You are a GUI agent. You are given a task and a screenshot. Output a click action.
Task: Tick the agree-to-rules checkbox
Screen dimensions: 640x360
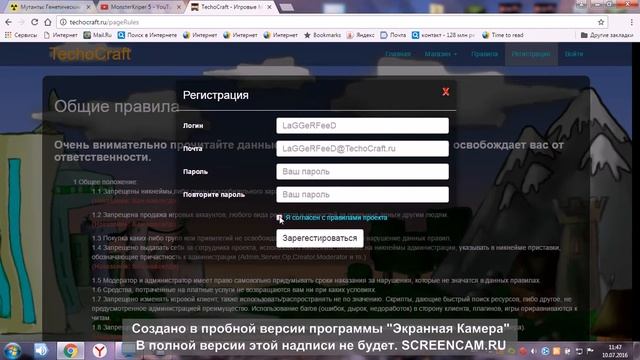coord(279,218)
